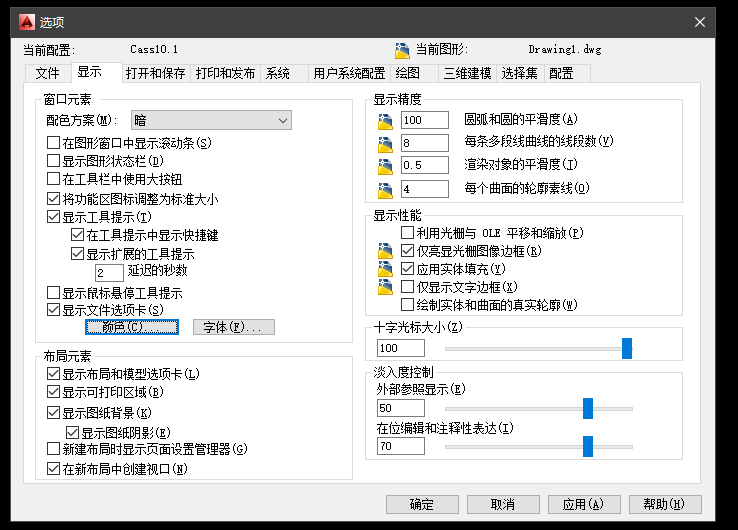738x530 pixels.
Task: Enable 利用光栅与 OLE 平移和缩放 option
Action: click(x=407, y=233)
